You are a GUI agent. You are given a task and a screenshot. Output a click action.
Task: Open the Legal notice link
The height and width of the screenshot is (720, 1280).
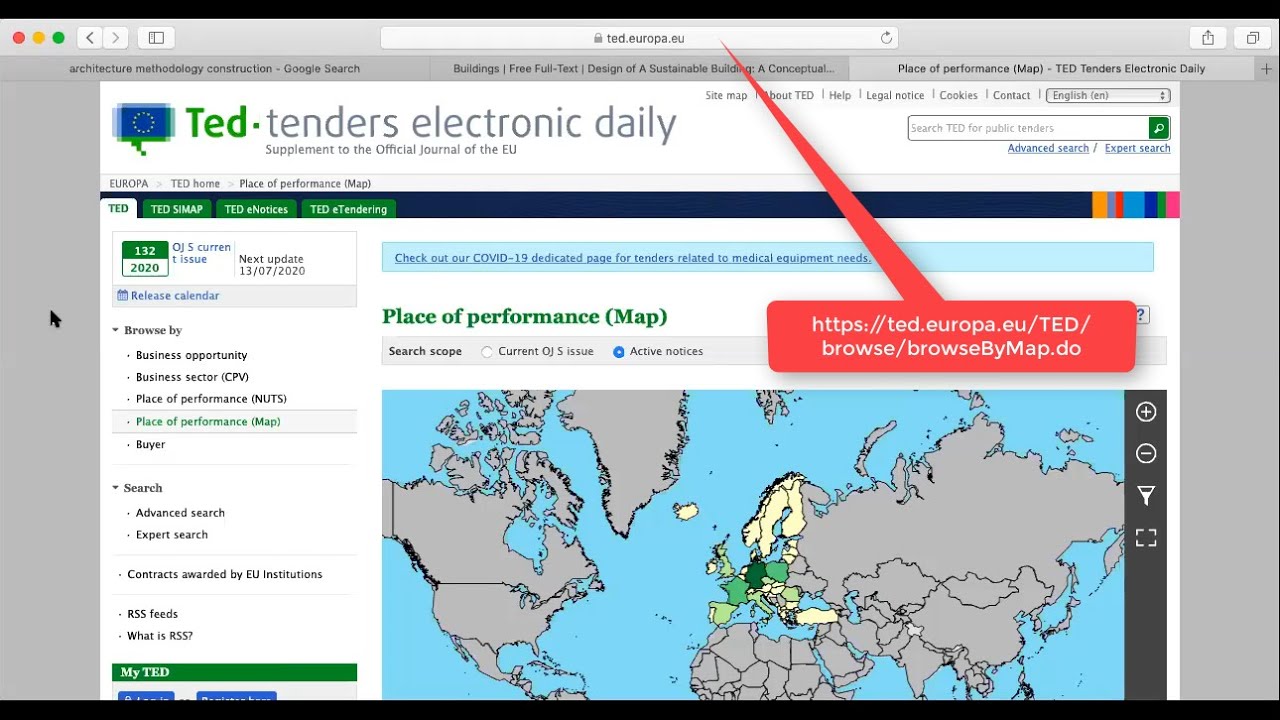tap(895, 96)
